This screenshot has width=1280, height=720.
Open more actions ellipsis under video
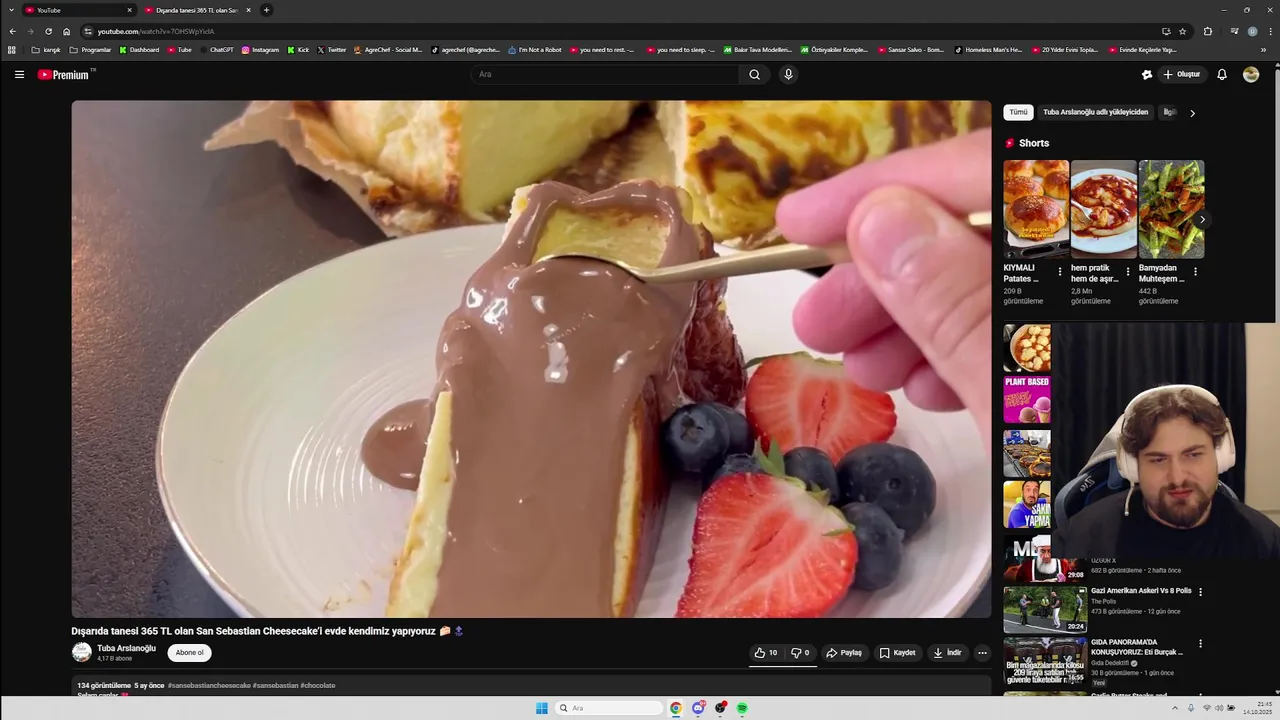(982, 653)
